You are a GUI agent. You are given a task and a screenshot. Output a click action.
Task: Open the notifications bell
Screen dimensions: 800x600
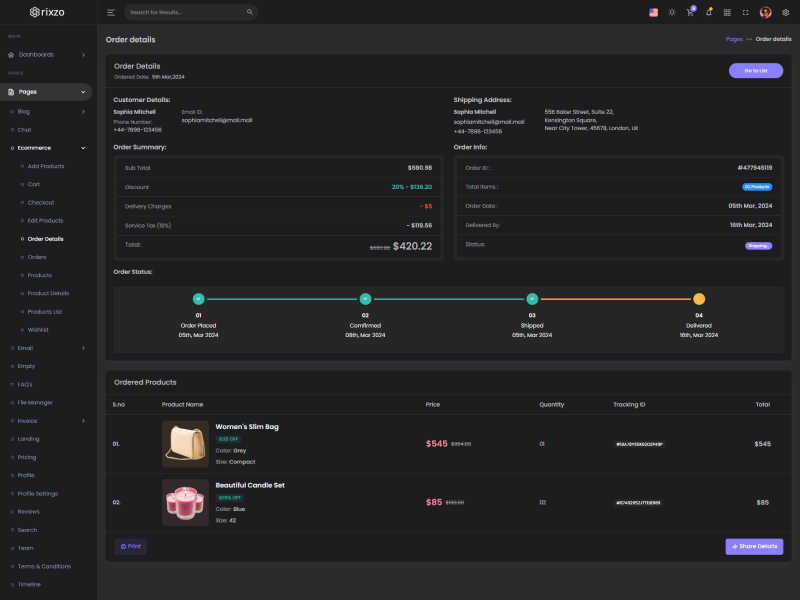(708, 12)
